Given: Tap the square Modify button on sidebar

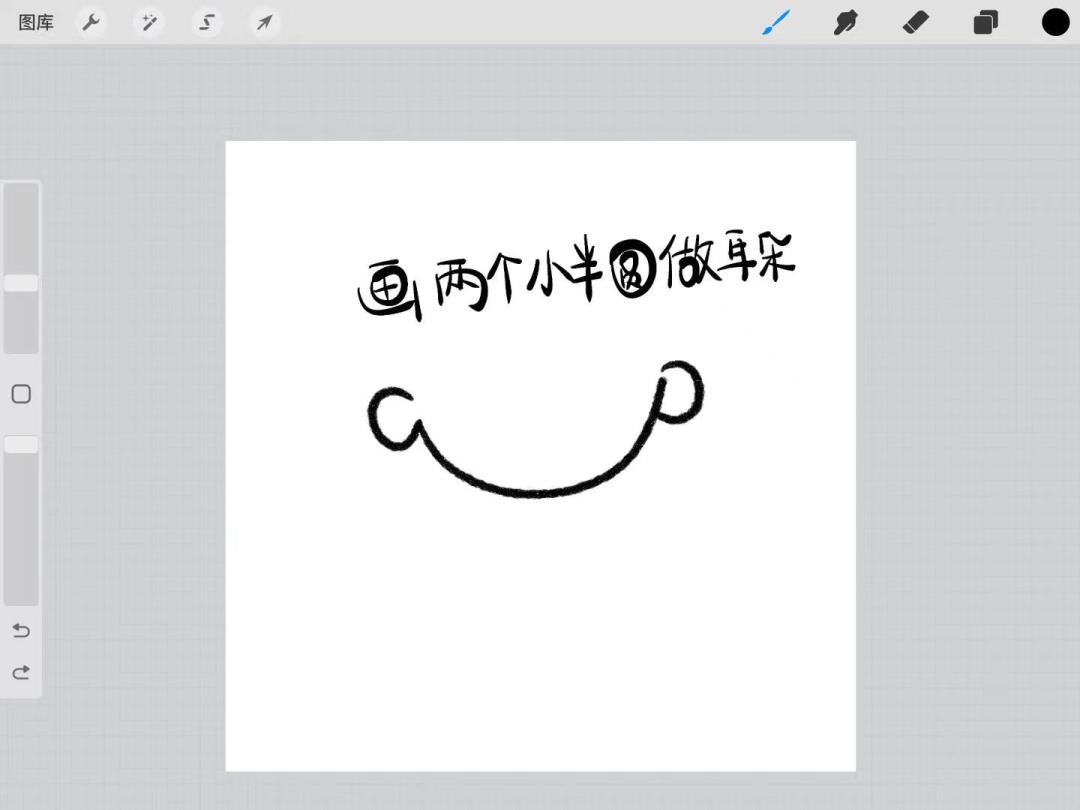Looking at the screenshot, I should [x=21, y=394].
